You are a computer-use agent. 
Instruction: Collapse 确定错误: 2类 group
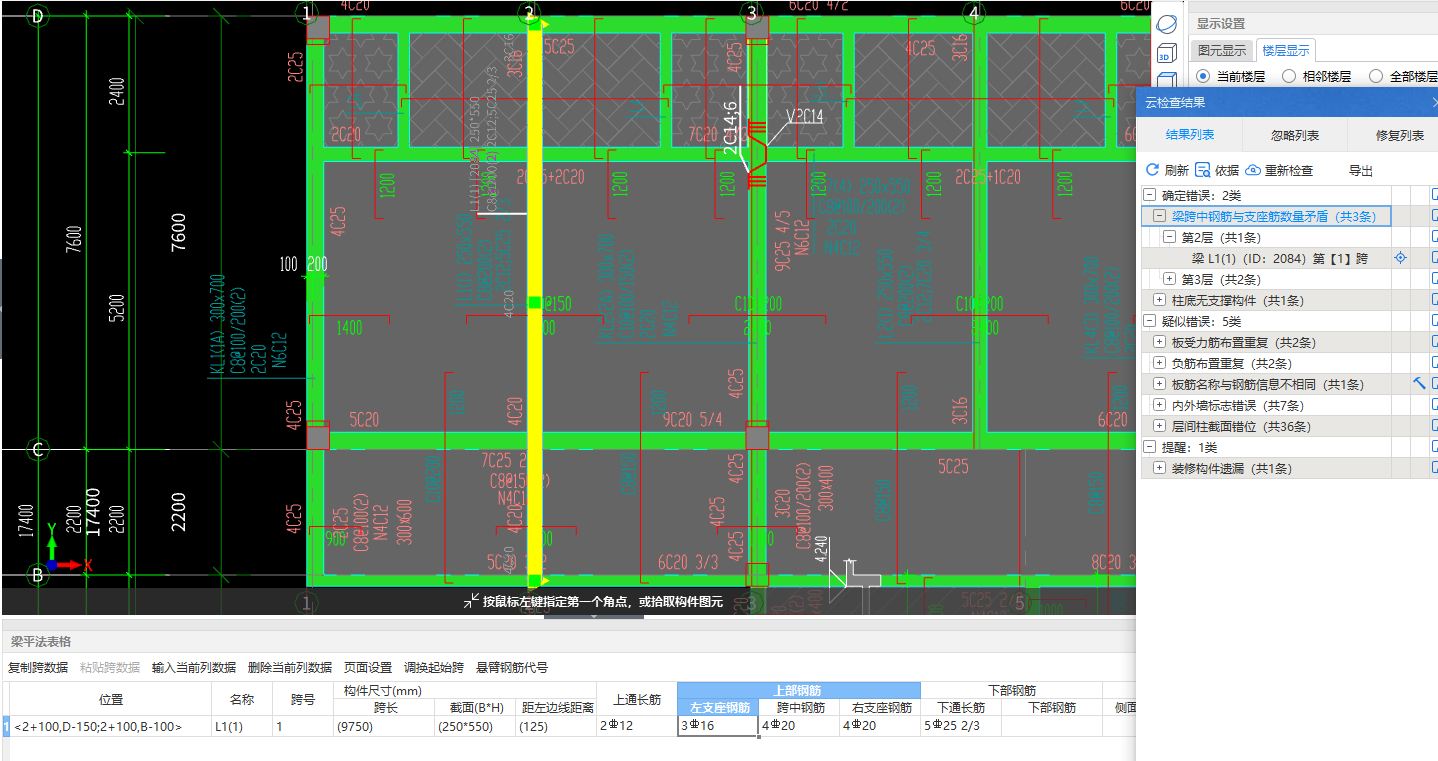1149,195
